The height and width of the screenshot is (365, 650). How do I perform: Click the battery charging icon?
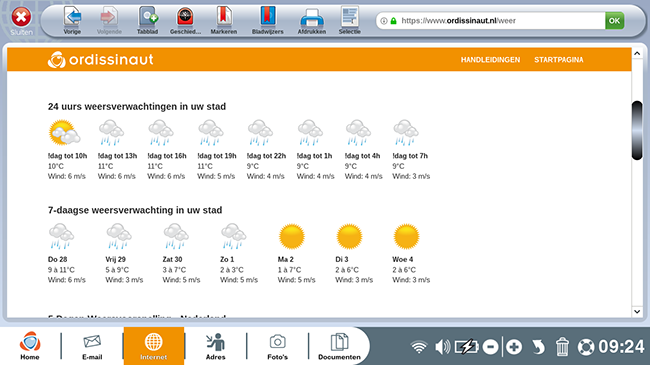click(466, 347)
